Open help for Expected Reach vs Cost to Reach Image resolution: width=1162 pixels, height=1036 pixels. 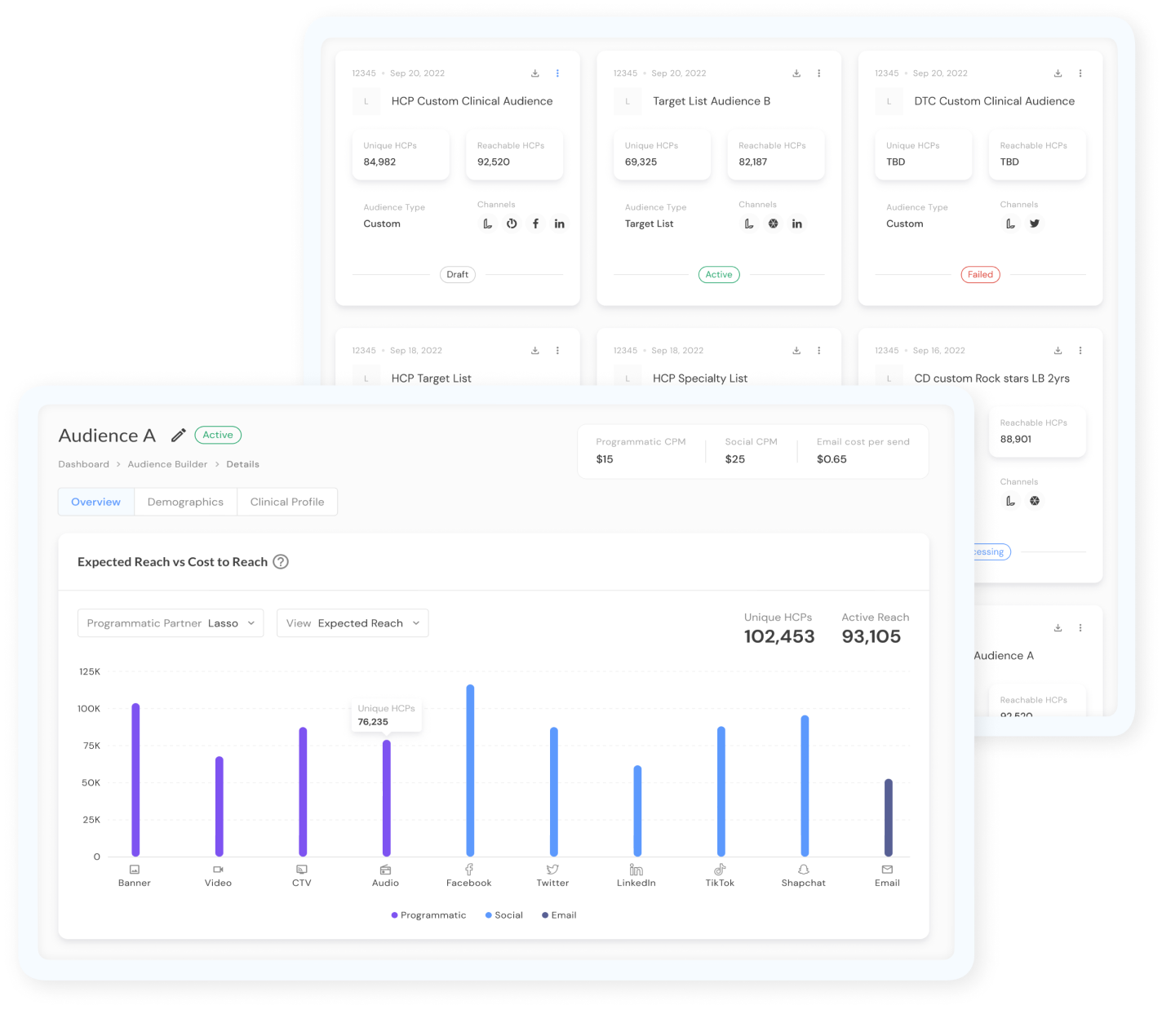click(281, 562)
